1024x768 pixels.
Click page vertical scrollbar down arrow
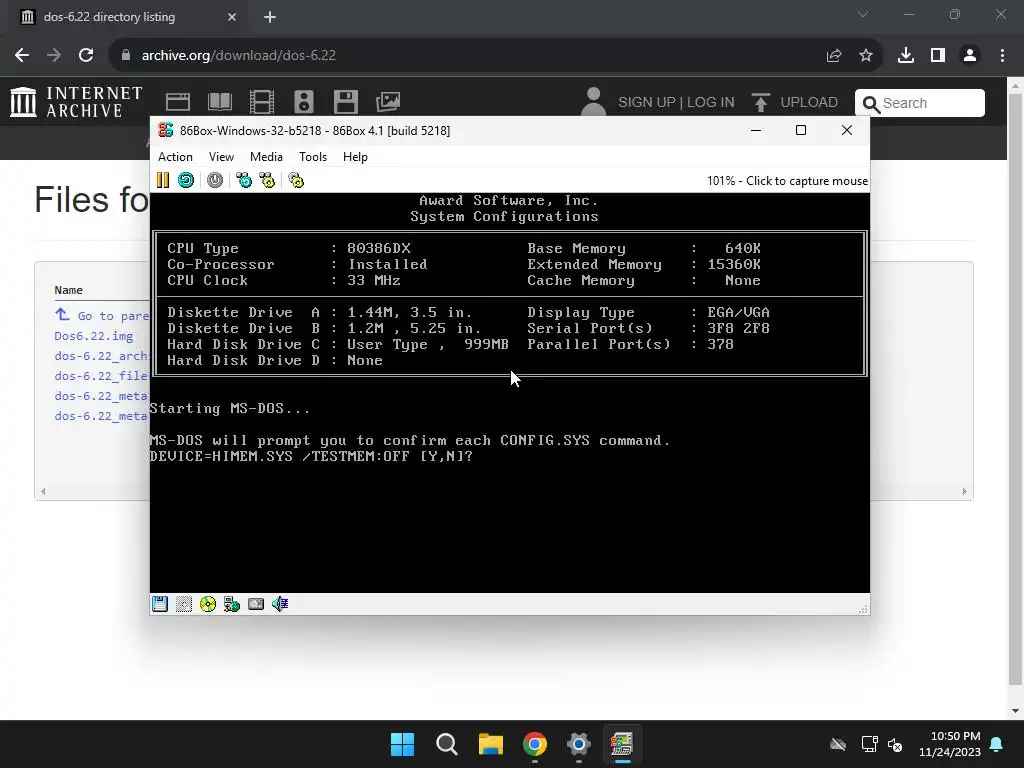1016,711
